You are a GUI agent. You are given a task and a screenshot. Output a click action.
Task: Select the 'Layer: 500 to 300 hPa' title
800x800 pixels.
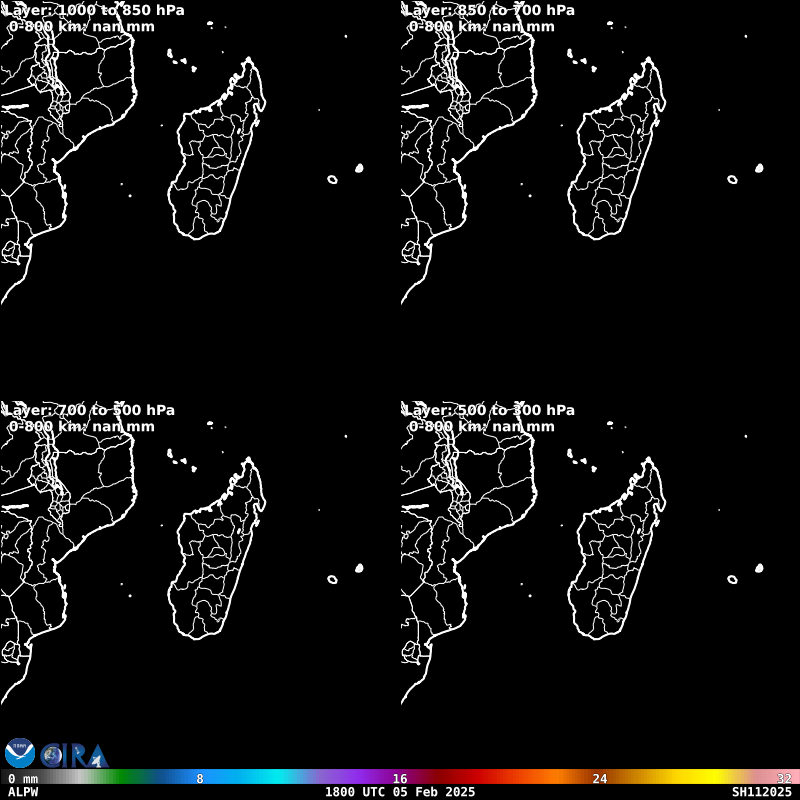(489, 410)
